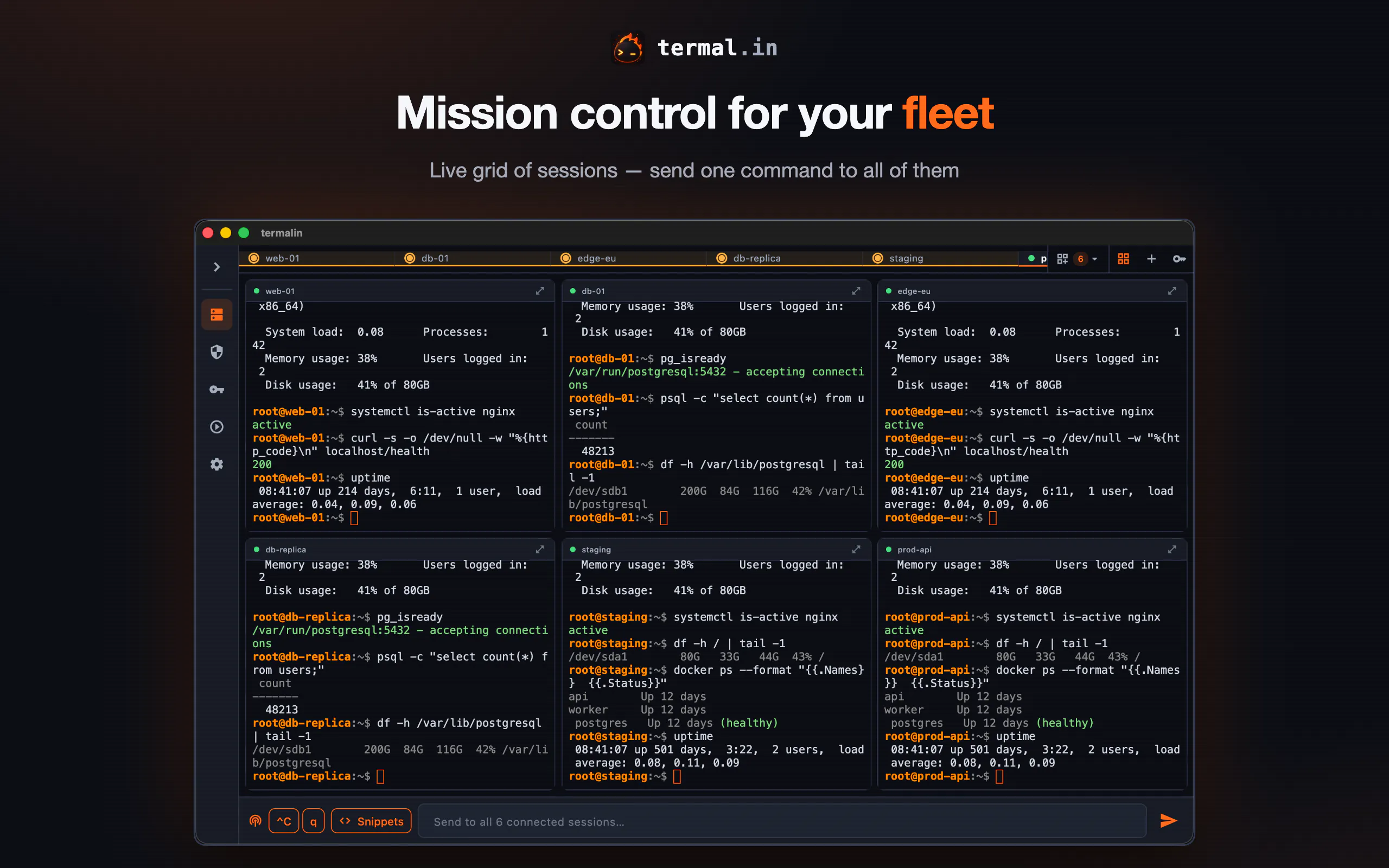Click the staging pane header title
The height and width of the screenshot is (868, 1389).
596,550
